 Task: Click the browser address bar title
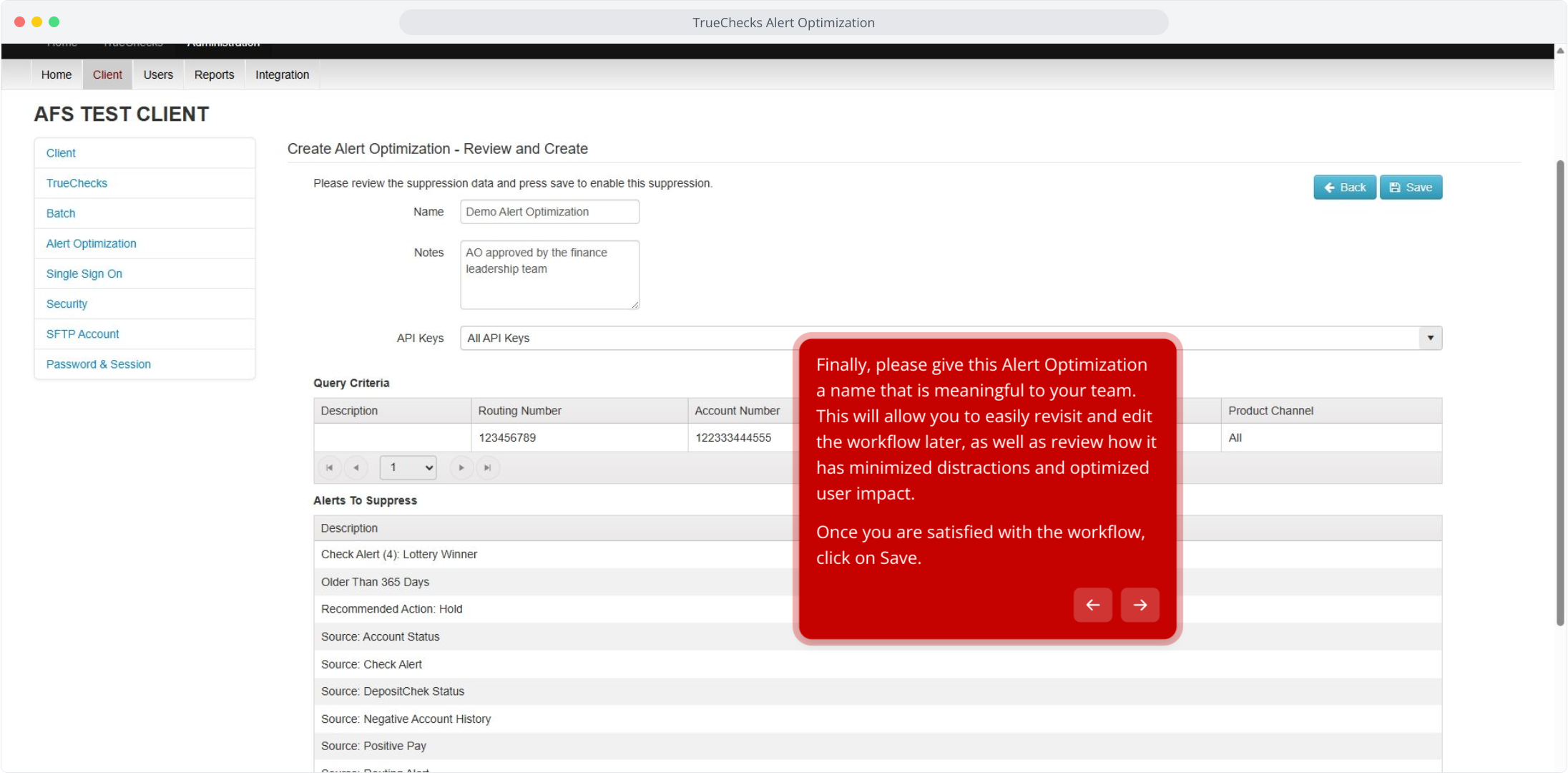pyautogui.click(x=783, y=22)
